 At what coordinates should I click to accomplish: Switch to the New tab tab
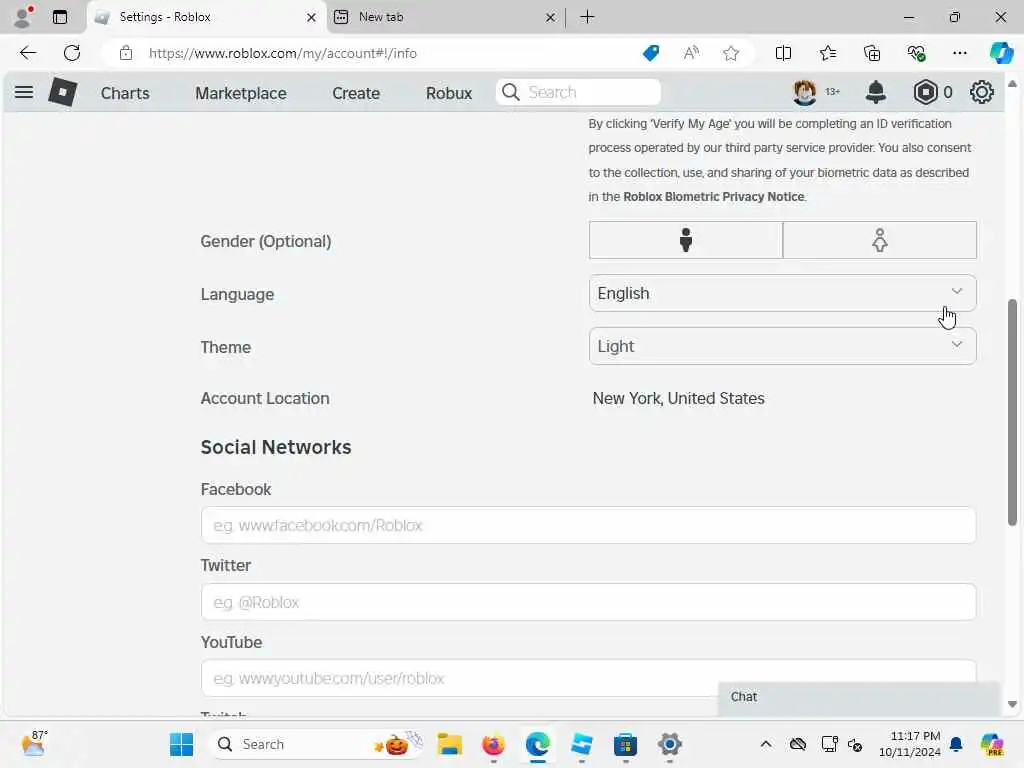pos(444,17)
